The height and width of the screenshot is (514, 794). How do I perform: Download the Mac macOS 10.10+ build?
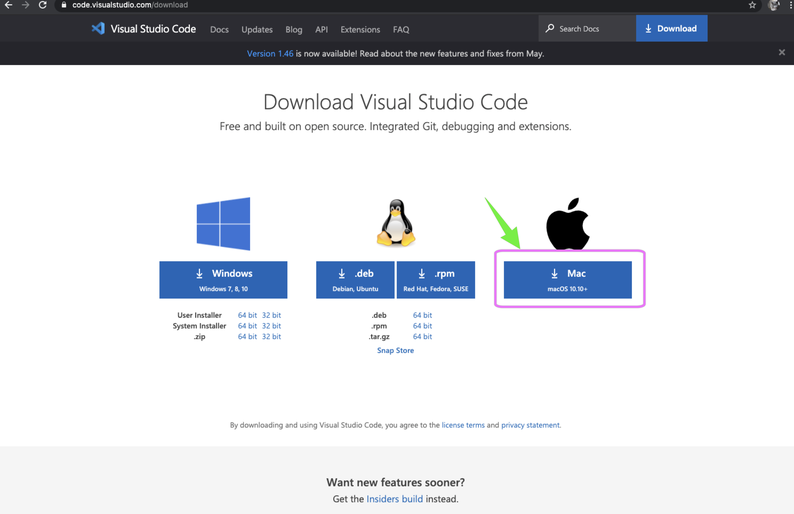coord(567,279)
